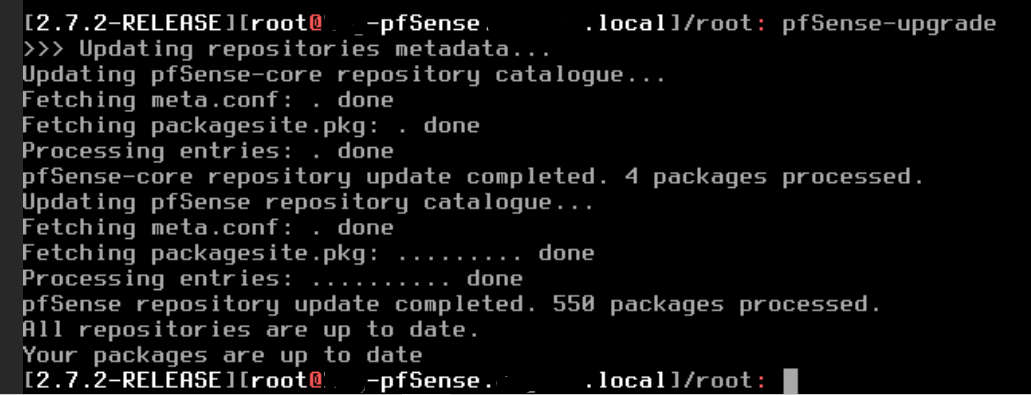Click the second 'Processing entries' line with dots
Image resolution: width=1031 pixels, height=395 pixels.
coord(272,279)
